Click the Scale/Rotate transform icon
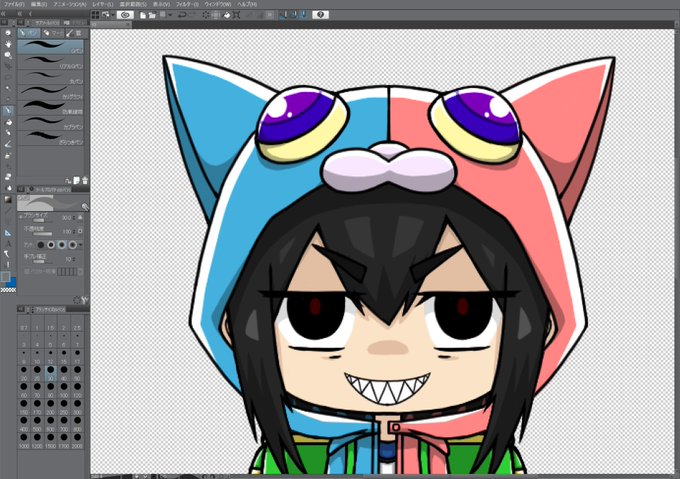The width and height of the screenshot is (680, 479). tap(236, 15)
